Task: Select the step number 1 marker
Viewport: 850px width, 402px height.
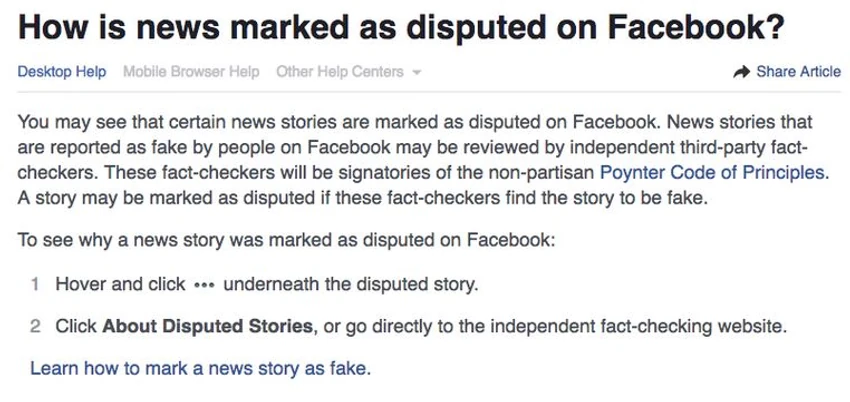Action: pyautogui.click(x=35, y=284)
